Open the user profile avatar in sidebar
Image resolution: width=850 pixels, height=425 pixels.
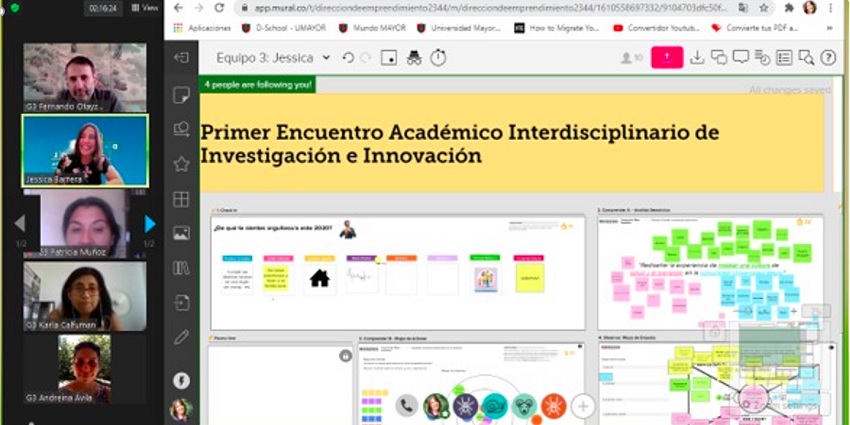click(181, 410)
